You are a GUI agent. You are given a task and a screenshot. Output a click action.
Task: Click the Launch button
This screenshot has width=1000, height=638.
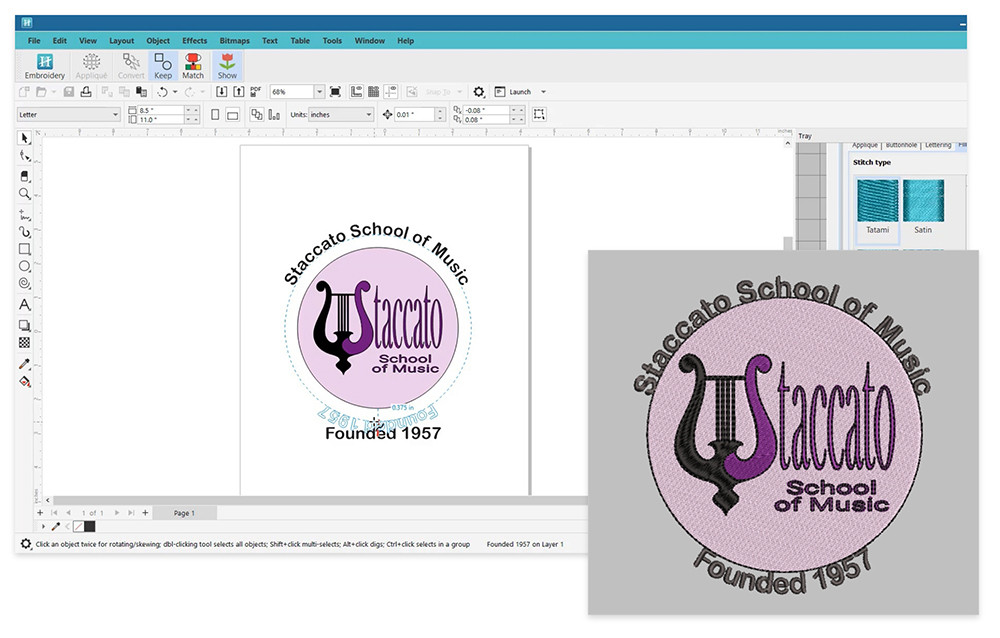[x=520, y=91]
